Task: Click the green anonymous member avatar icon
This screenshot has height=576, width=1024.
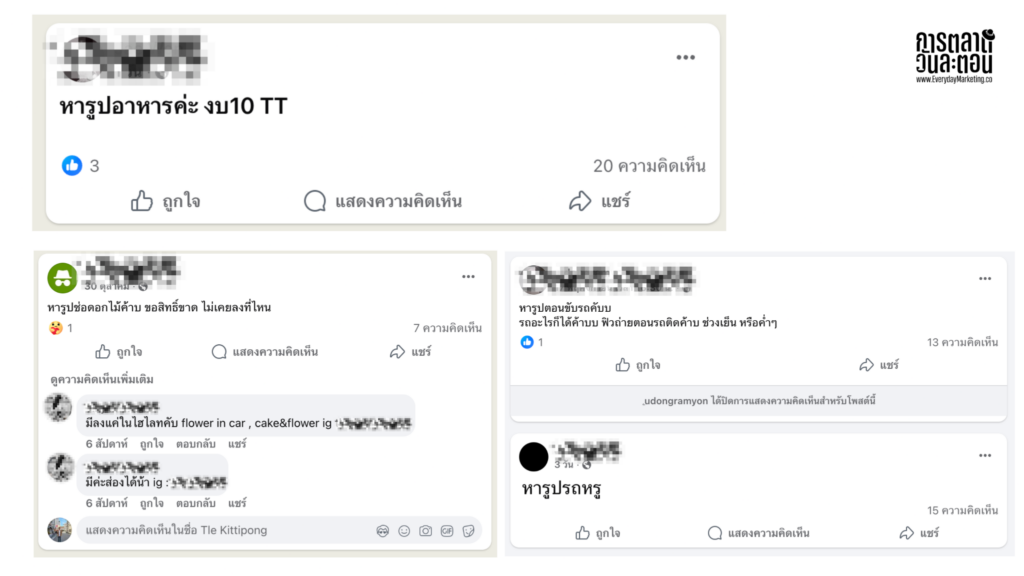Action: point(62,278)
